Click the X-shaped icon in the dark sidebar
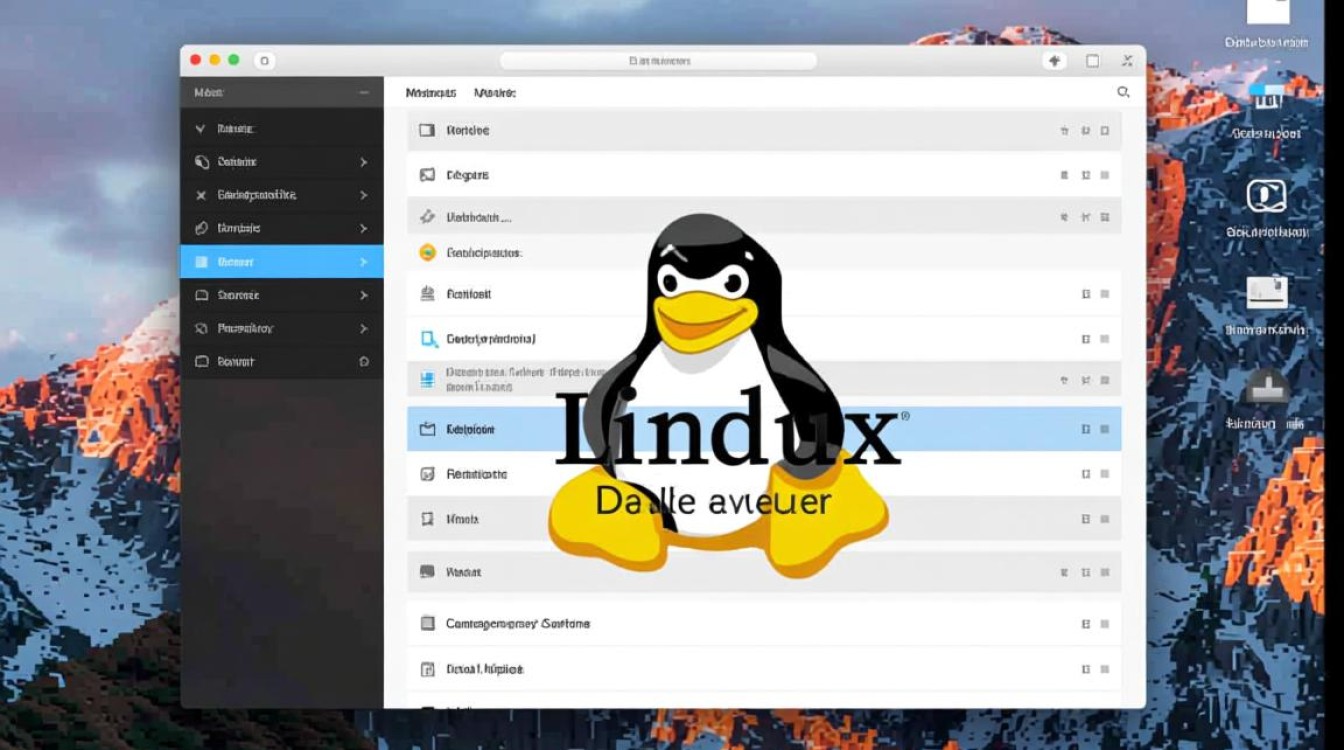 pyautogui.click(x=201, y=195)
